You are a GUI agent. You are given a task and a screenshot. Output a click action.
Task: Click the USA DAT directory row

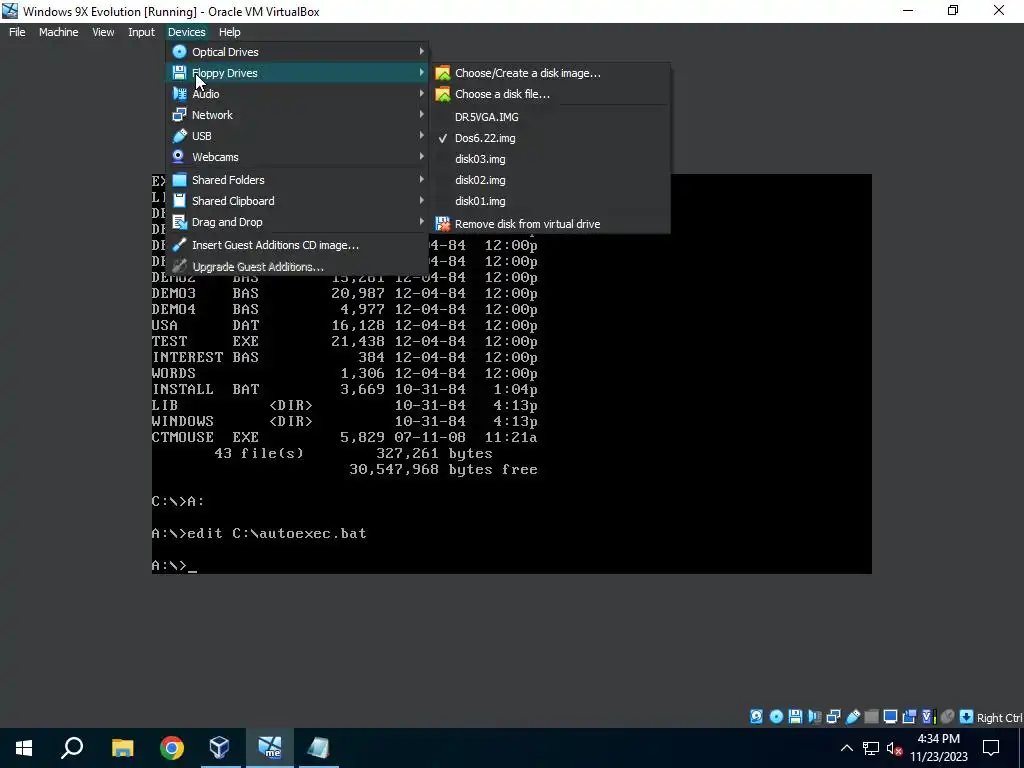coord(344,325)
